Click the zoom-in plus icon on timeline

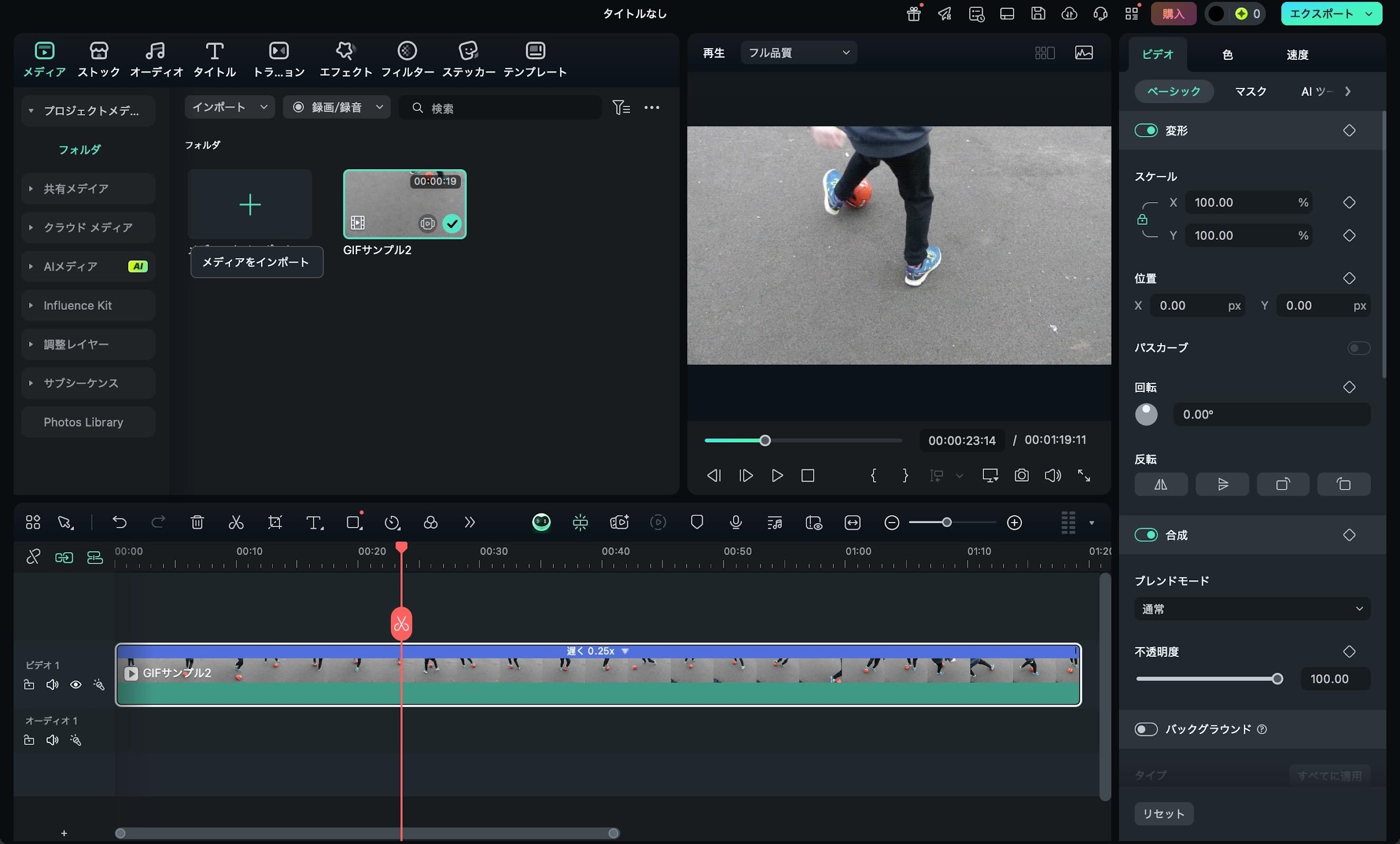click(1014, 523)
